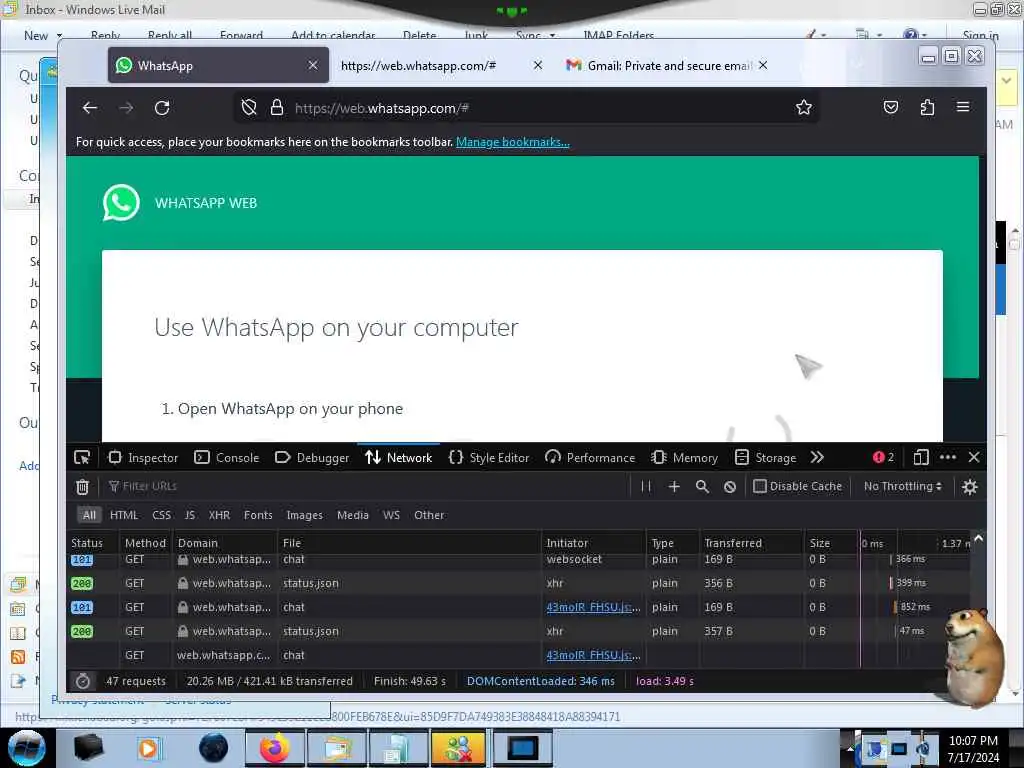This screenshot has height=768, width=1024.
Task: Expand more DevTools tabs chevron
Action: click(817, 457)
